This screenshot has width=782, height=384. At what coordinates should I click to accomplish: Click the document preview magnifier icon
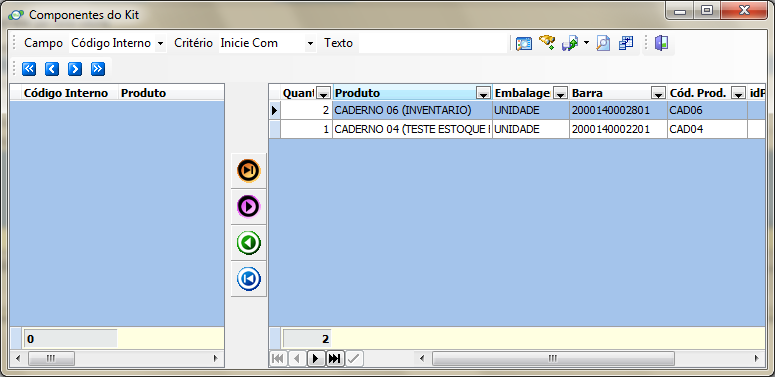click(x=603, y=43)
